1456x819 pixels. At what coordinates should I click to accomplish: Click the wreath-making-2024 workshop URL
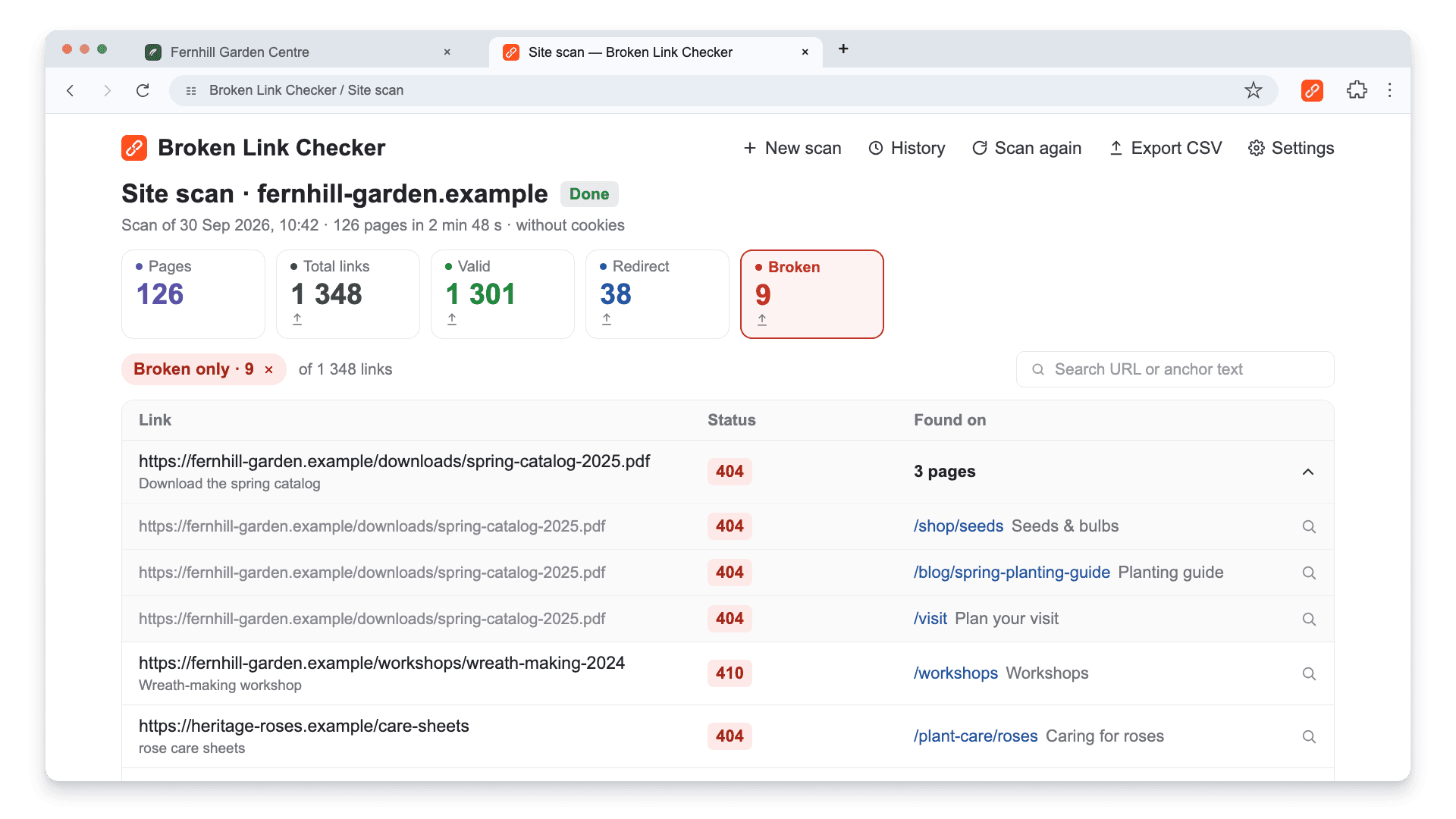[x=381, y=663]
